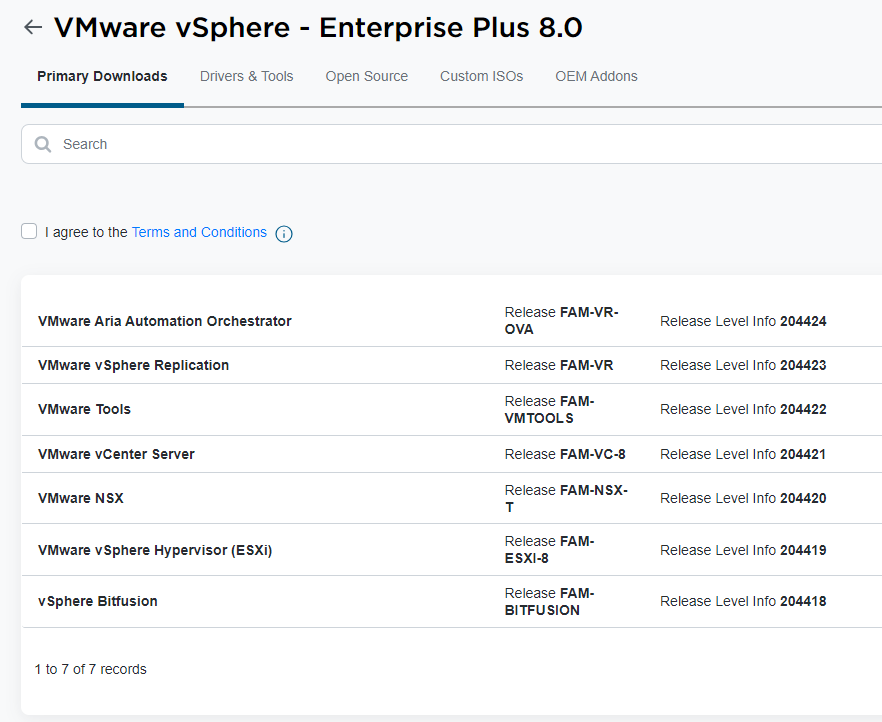Switch to the Drivers & Tools tab

(x=246, y=76)
